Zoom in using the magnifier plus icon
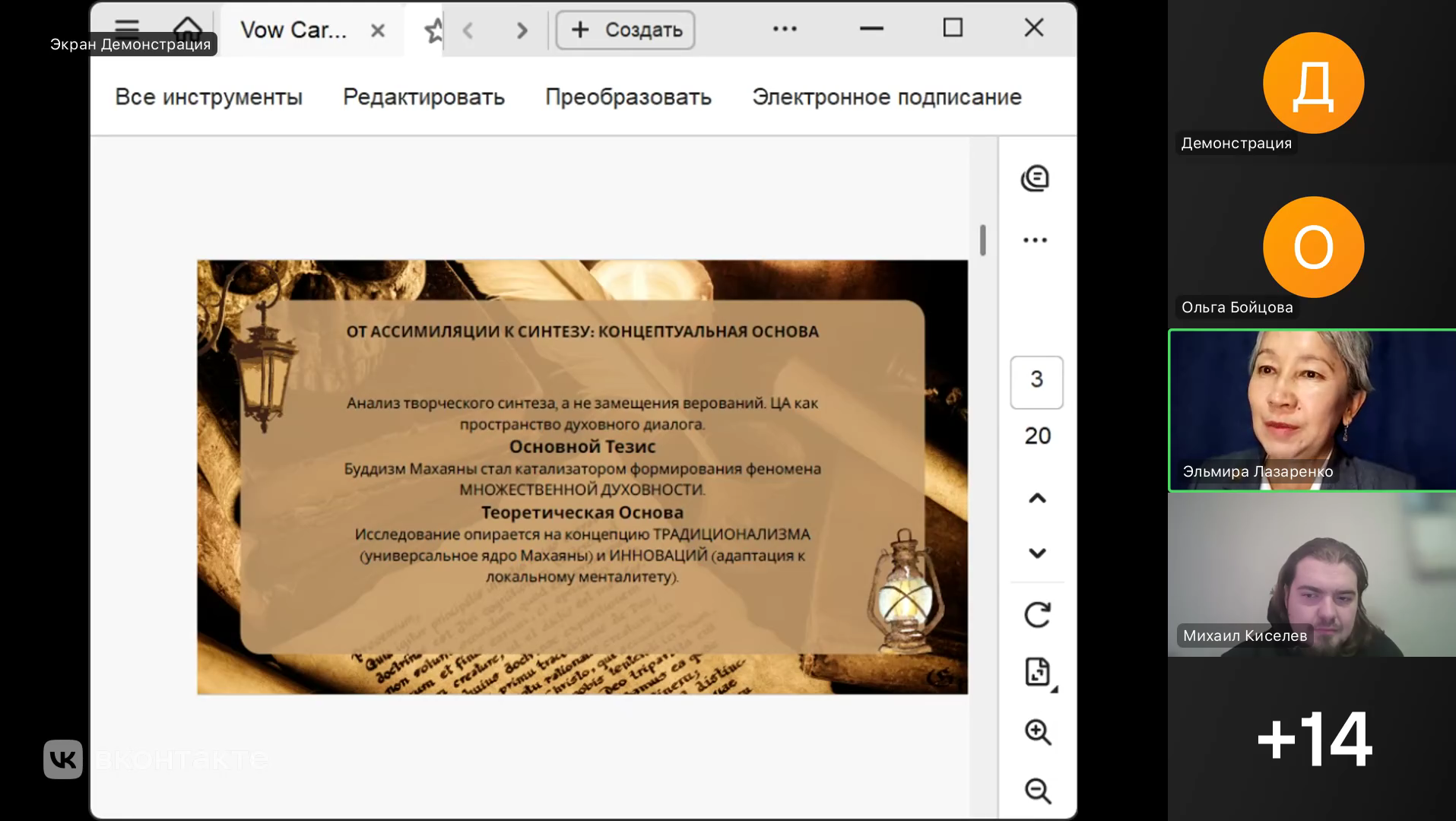Screen dimensions: 1456x821 pyautogui.click(x=1037, y=732)
